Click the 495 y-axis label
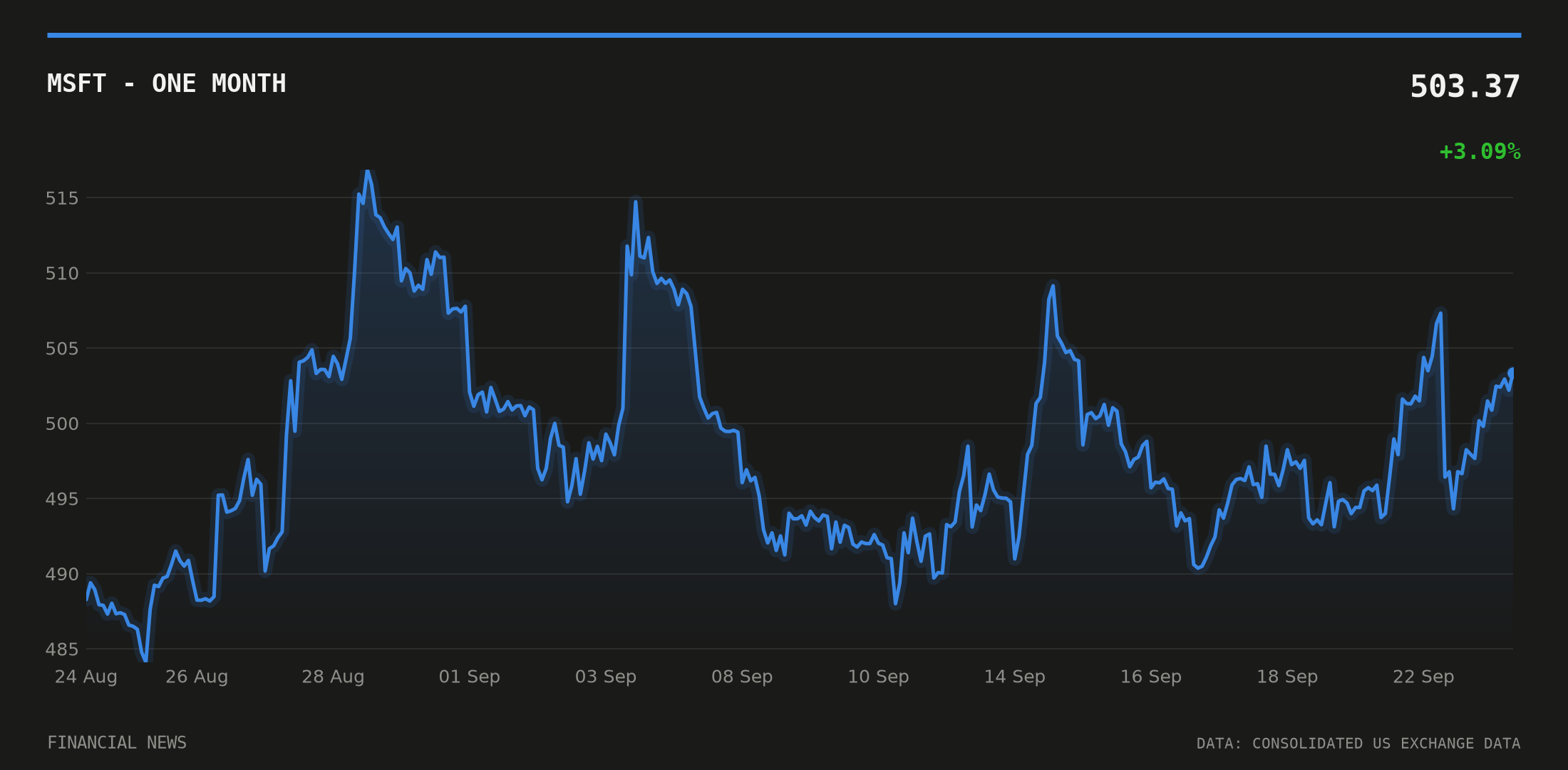This screenshot has width=1568, height=770. click(x=62, y=499)
